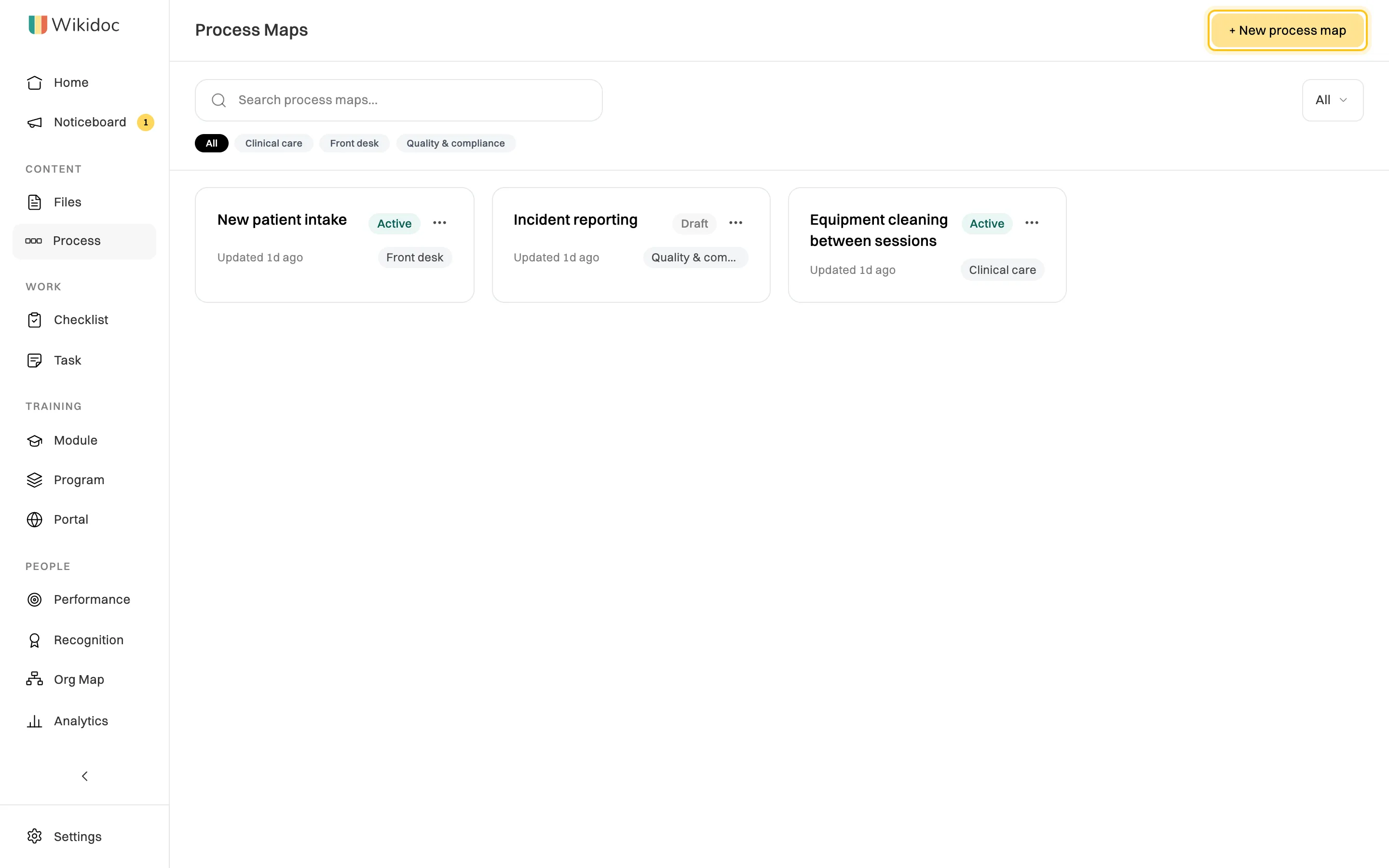1389x868 pixels.
Task: Click the search magnifier icon
Action: [x=218, y=100]
